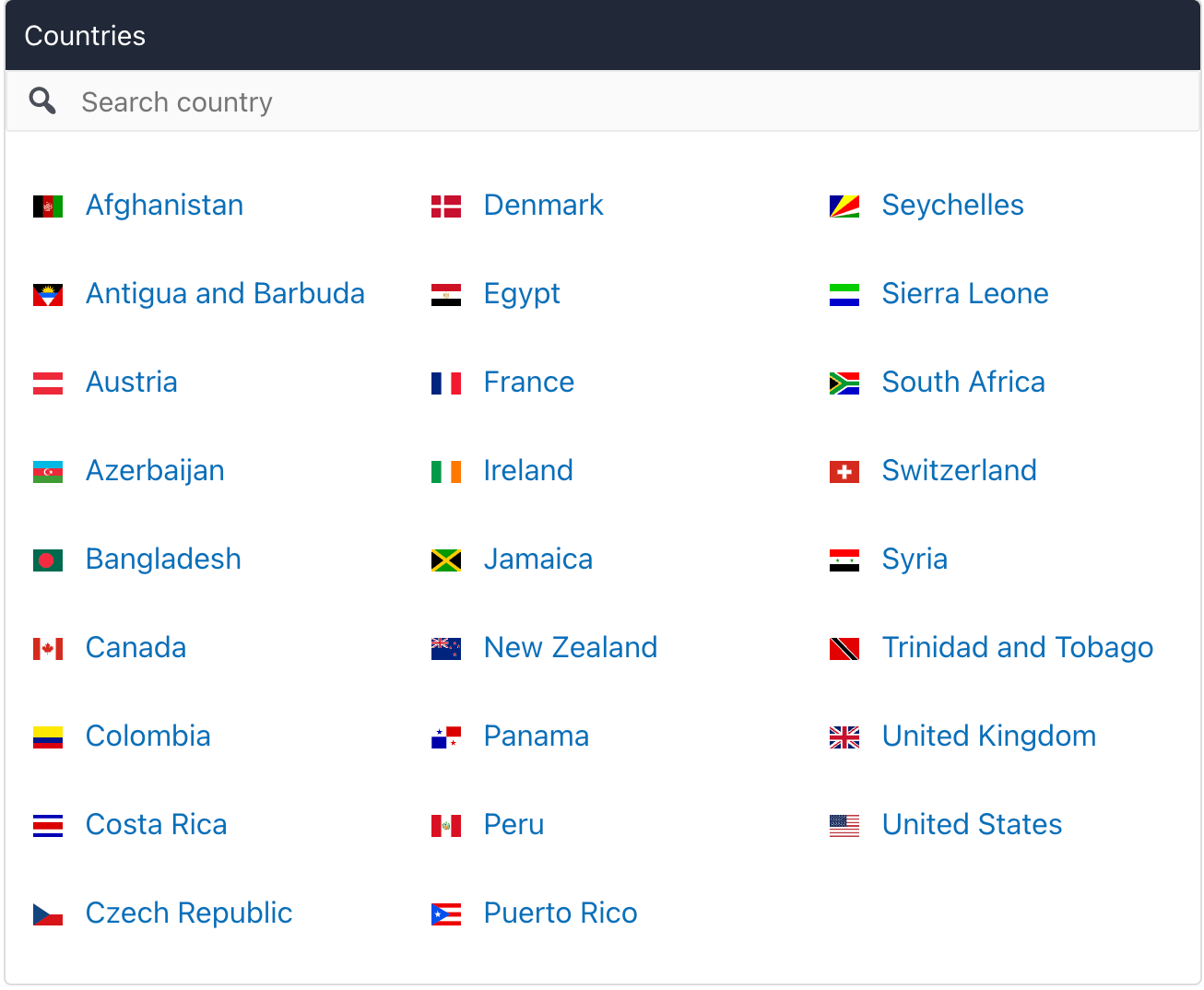Open the Costa Rica link
1204x990 pixels.
[156, 825]
